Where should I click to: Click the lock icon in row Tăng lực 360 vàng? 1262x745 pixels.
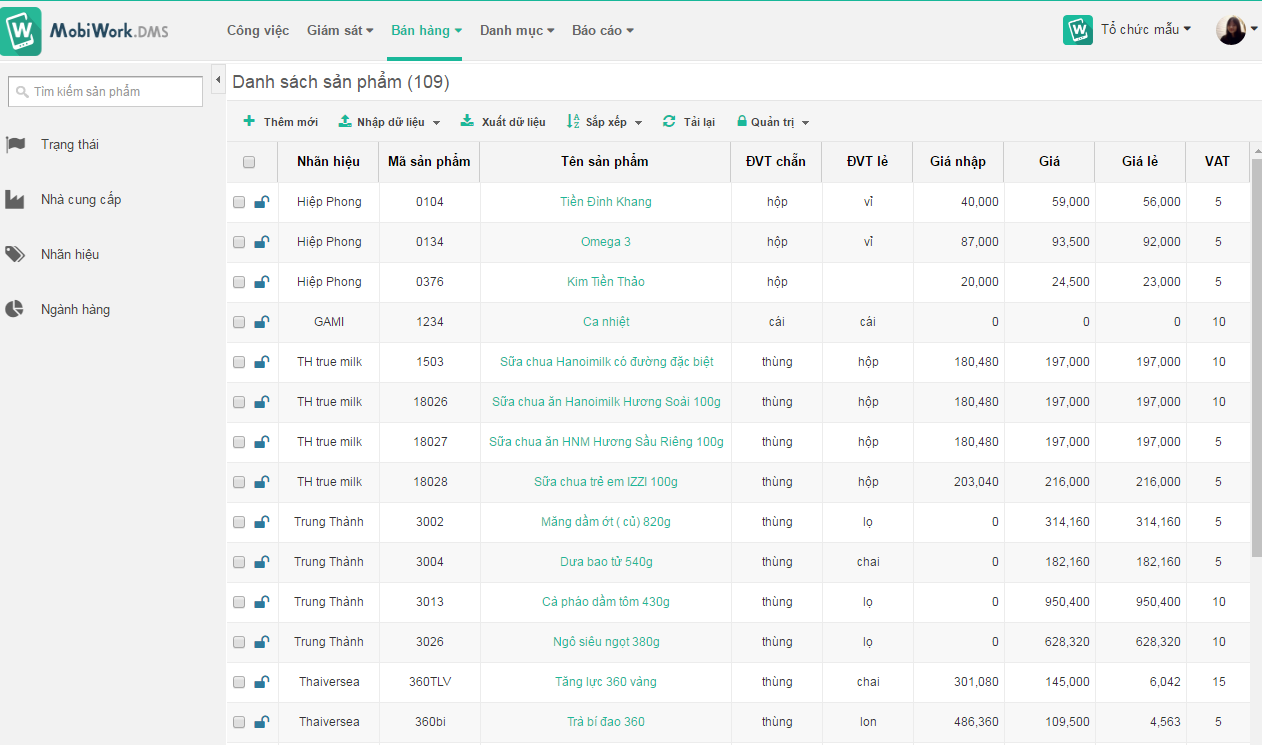(261, 682)
